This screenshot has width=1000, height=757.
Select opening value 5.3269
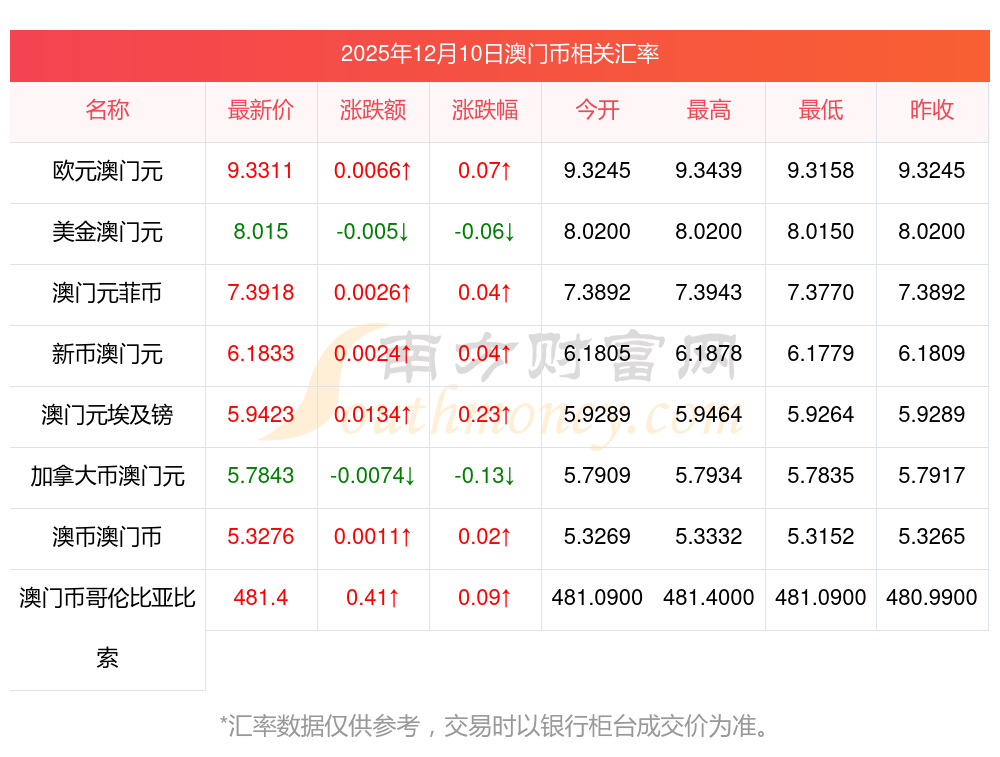coord(597,536)
